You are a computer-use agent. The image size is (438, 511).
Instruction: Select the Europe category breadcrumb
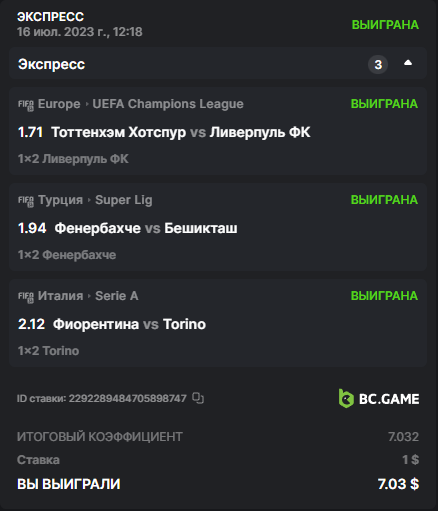[59, 104]
